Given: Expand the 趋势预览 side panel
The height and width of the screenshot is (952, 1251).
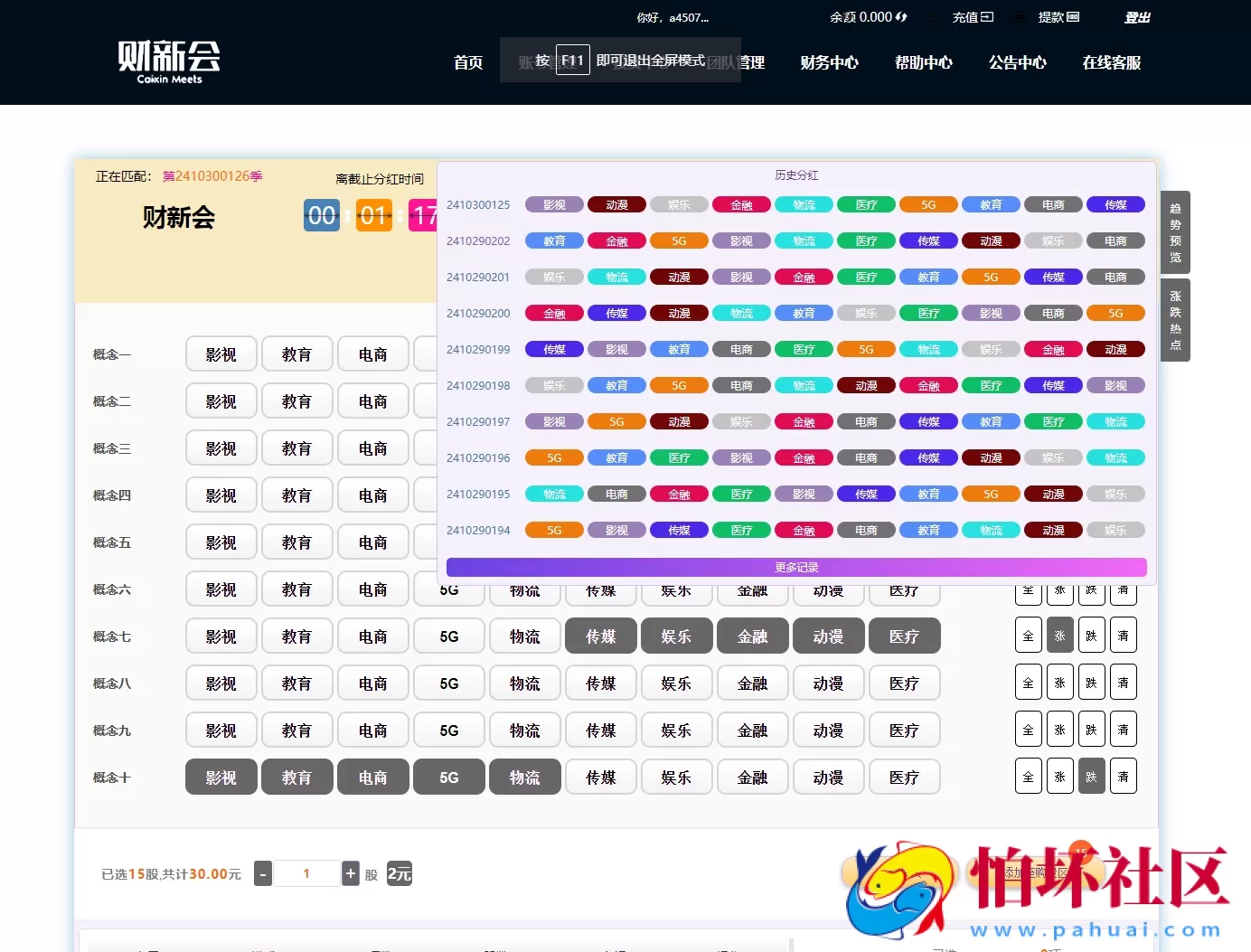Looking at the screenshot, I should [x=1175, y=232].
